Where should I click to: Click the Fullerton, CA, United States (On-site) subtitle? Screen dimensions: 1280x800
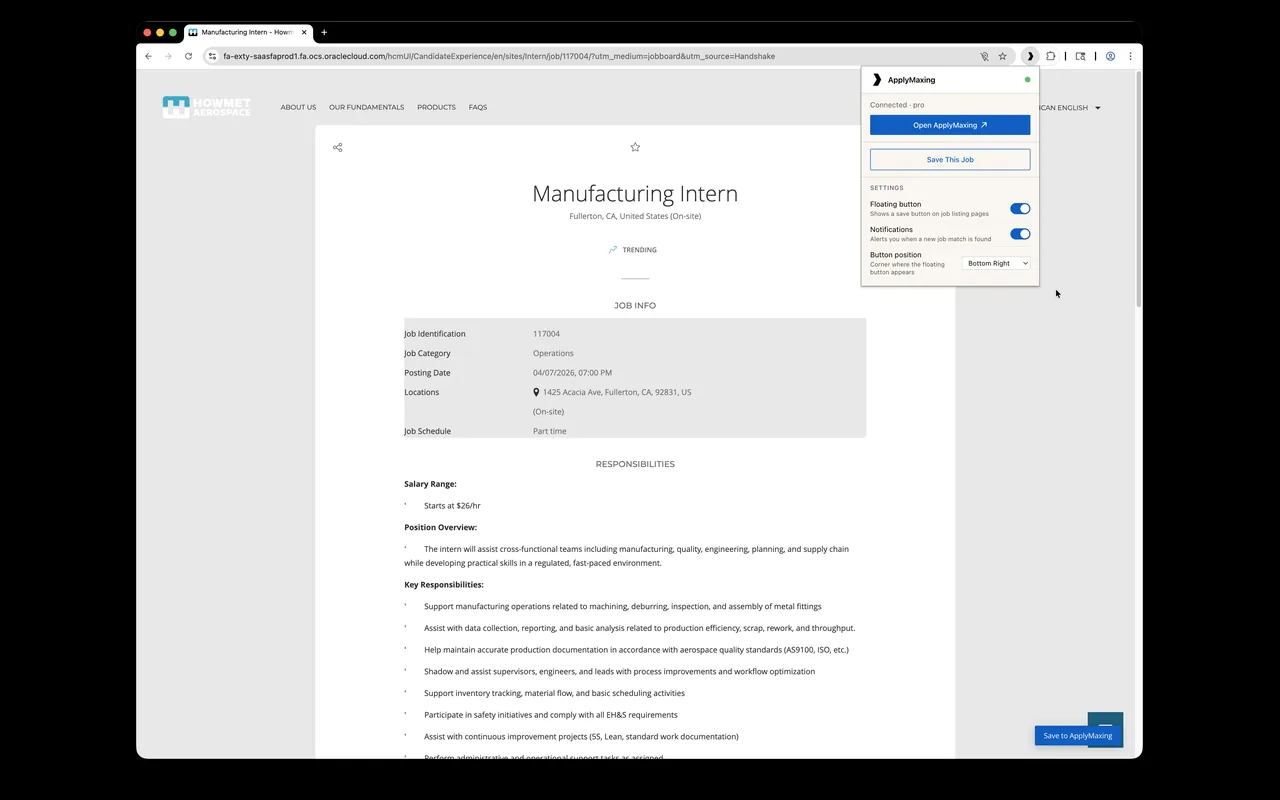[635, 216]
